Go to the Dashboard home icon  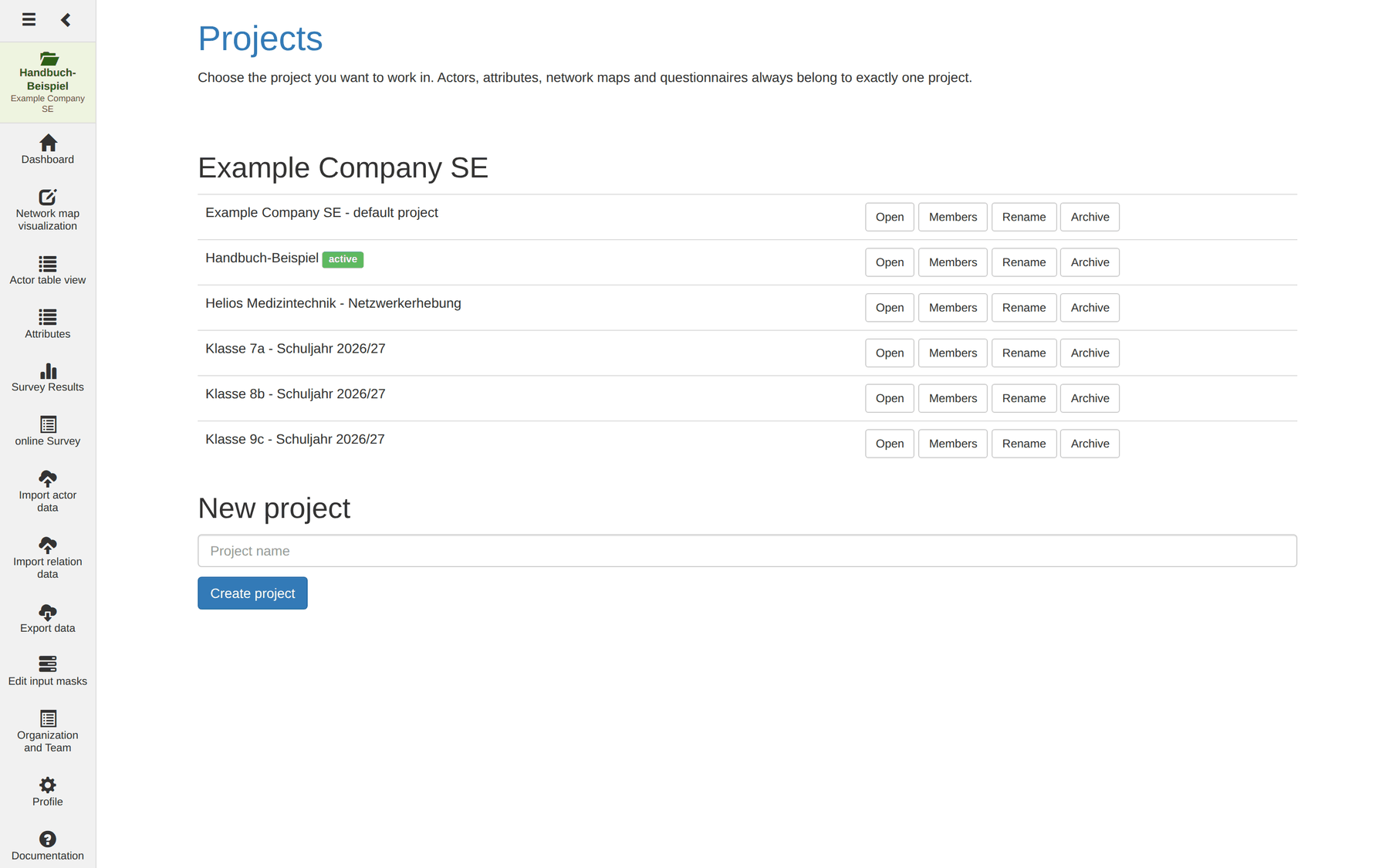point(48,143)
